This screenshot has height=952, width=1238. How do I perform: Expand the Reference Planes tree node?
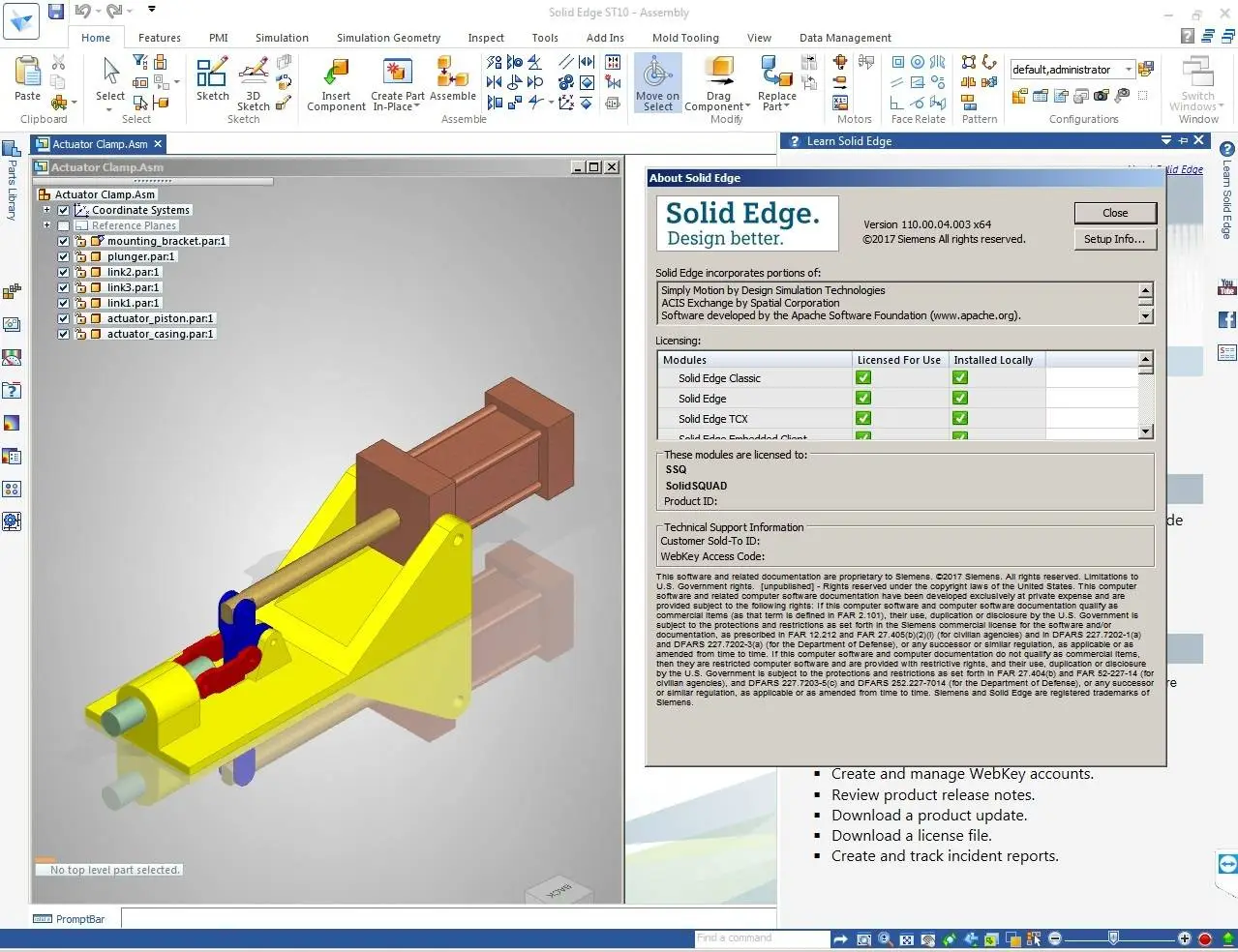tap(46, 225)
